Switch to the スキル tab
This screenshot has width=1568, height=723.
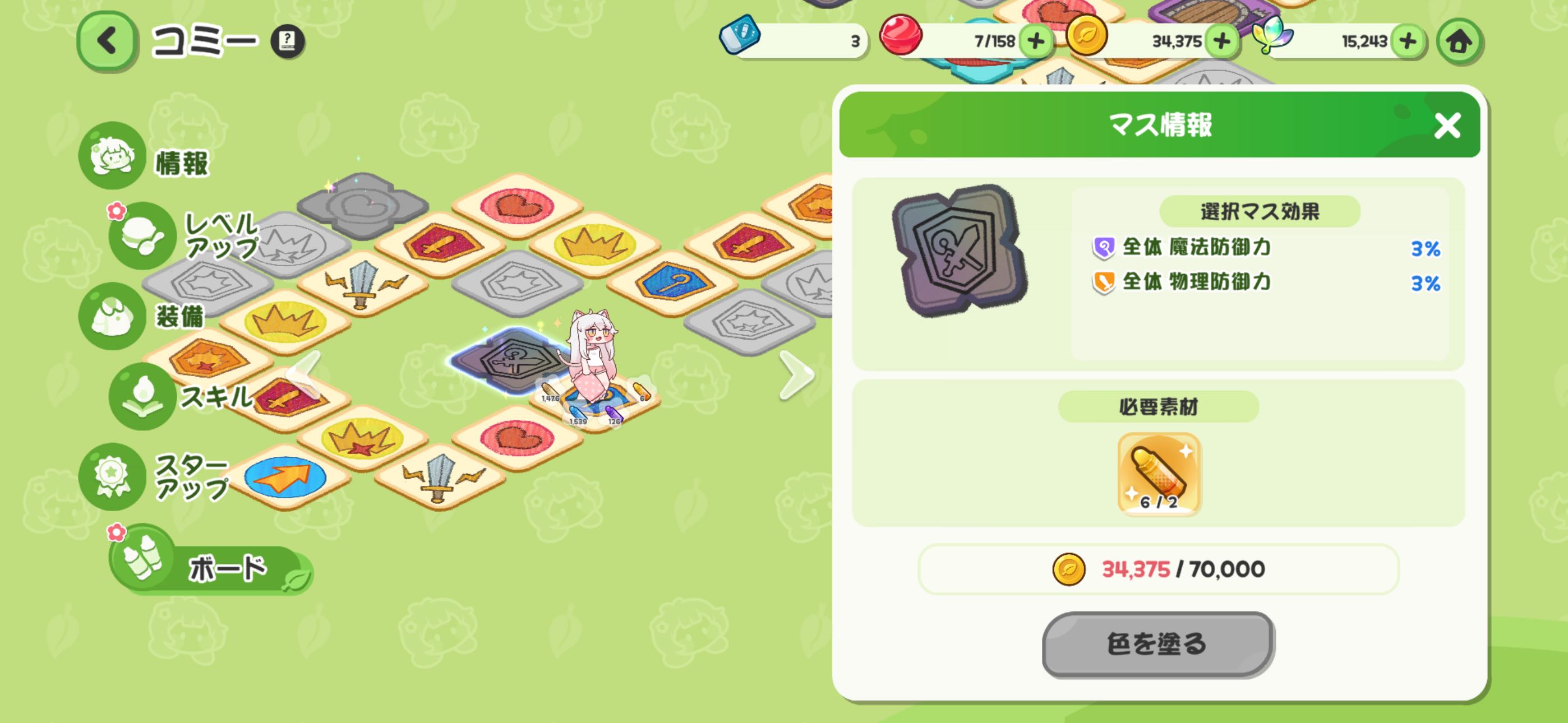[x=179, y=397]
